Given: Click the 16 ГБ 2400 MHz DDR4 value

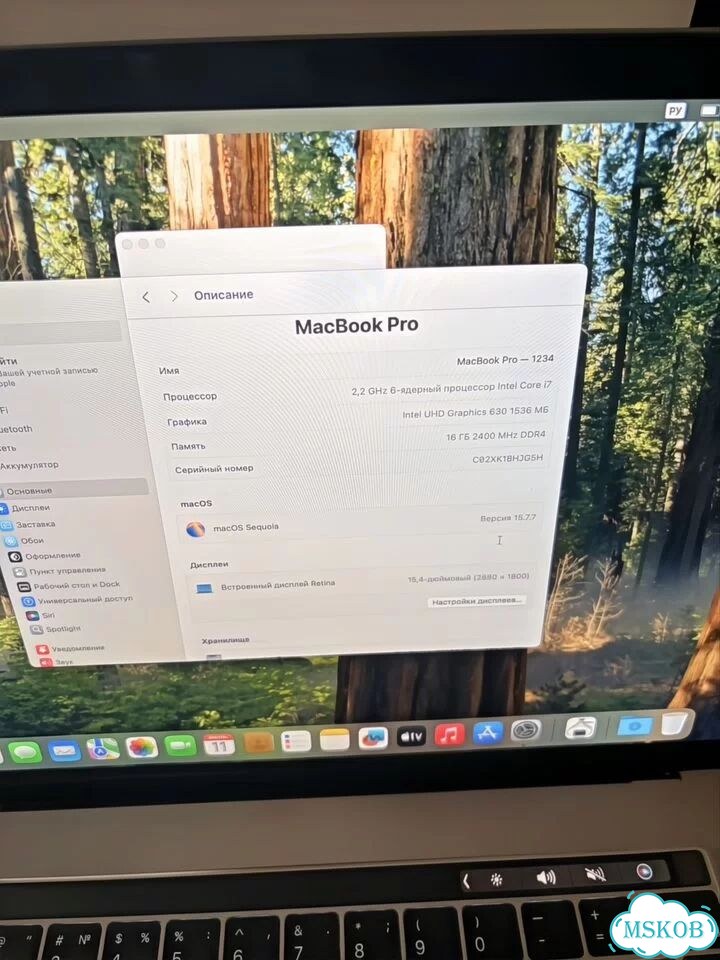Looking at the screenshot, I should point(496,436).
